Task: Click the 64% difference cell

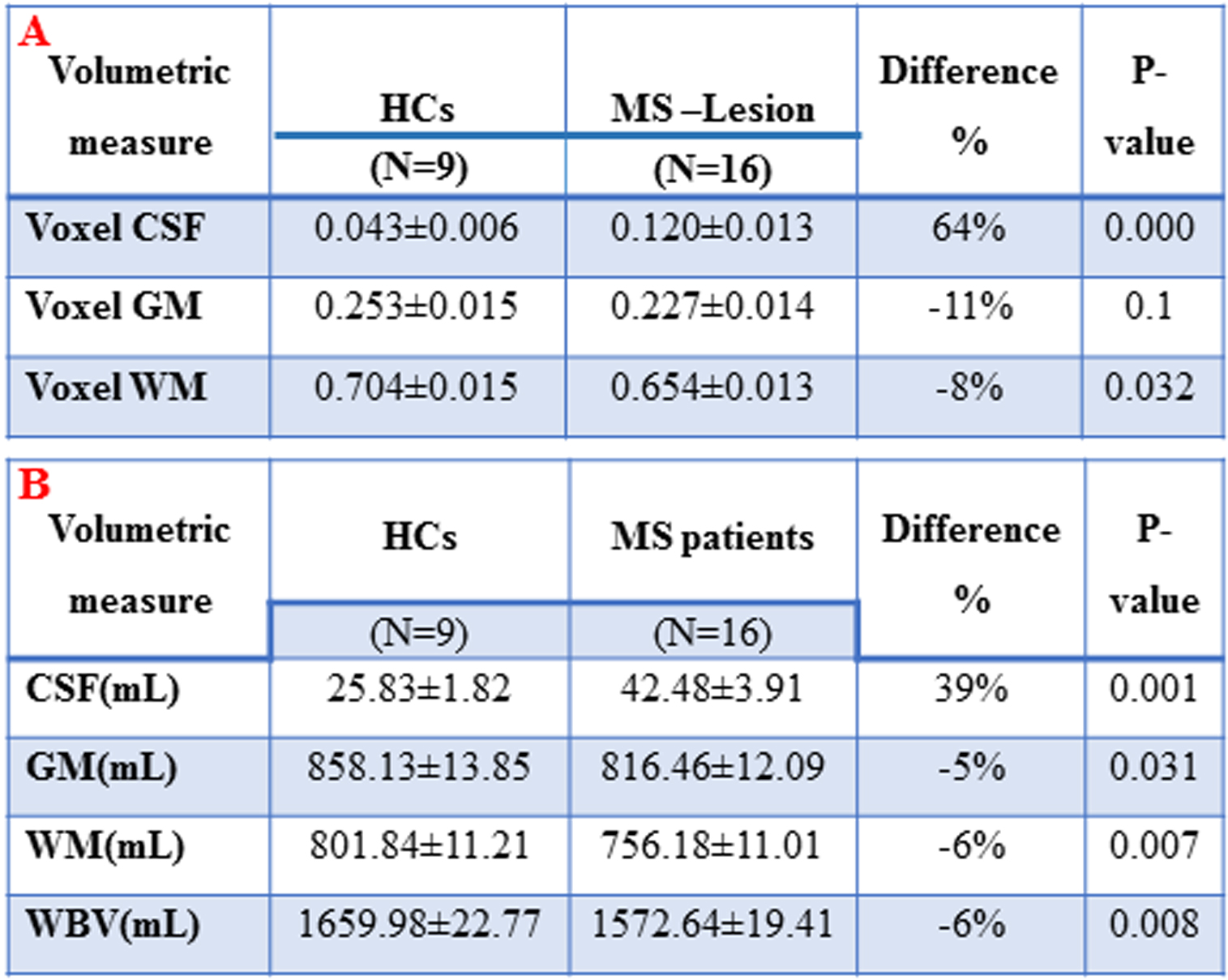Action: tap(969, 228)
